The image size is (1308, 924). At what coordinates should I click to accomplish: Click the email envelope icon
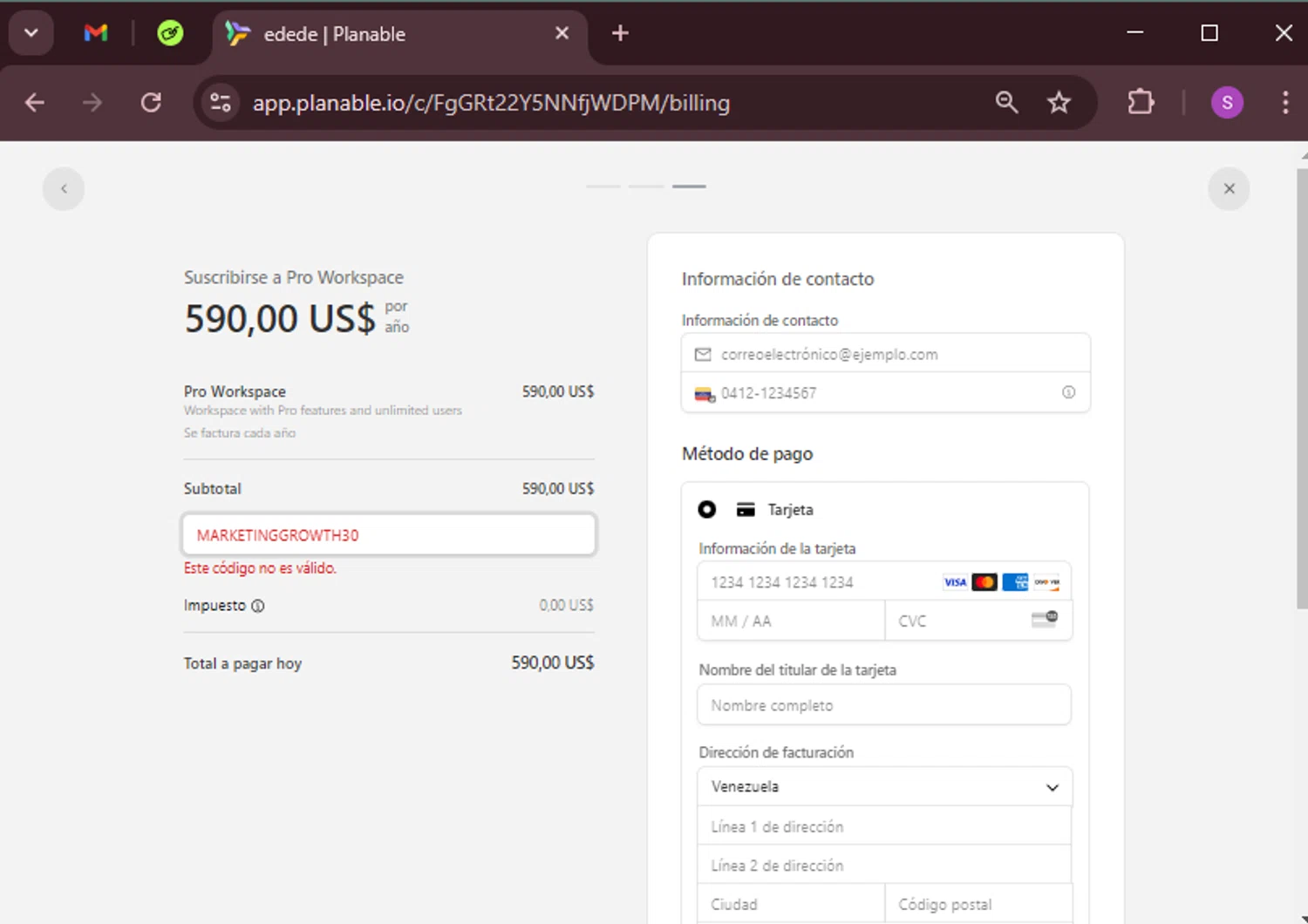(703, 355)
